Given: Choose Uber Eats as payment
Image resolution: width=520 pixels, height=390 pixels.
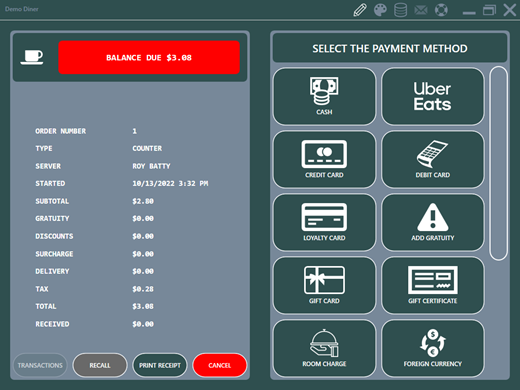Looking at the screenshot, I should click(x=433, y=97).
